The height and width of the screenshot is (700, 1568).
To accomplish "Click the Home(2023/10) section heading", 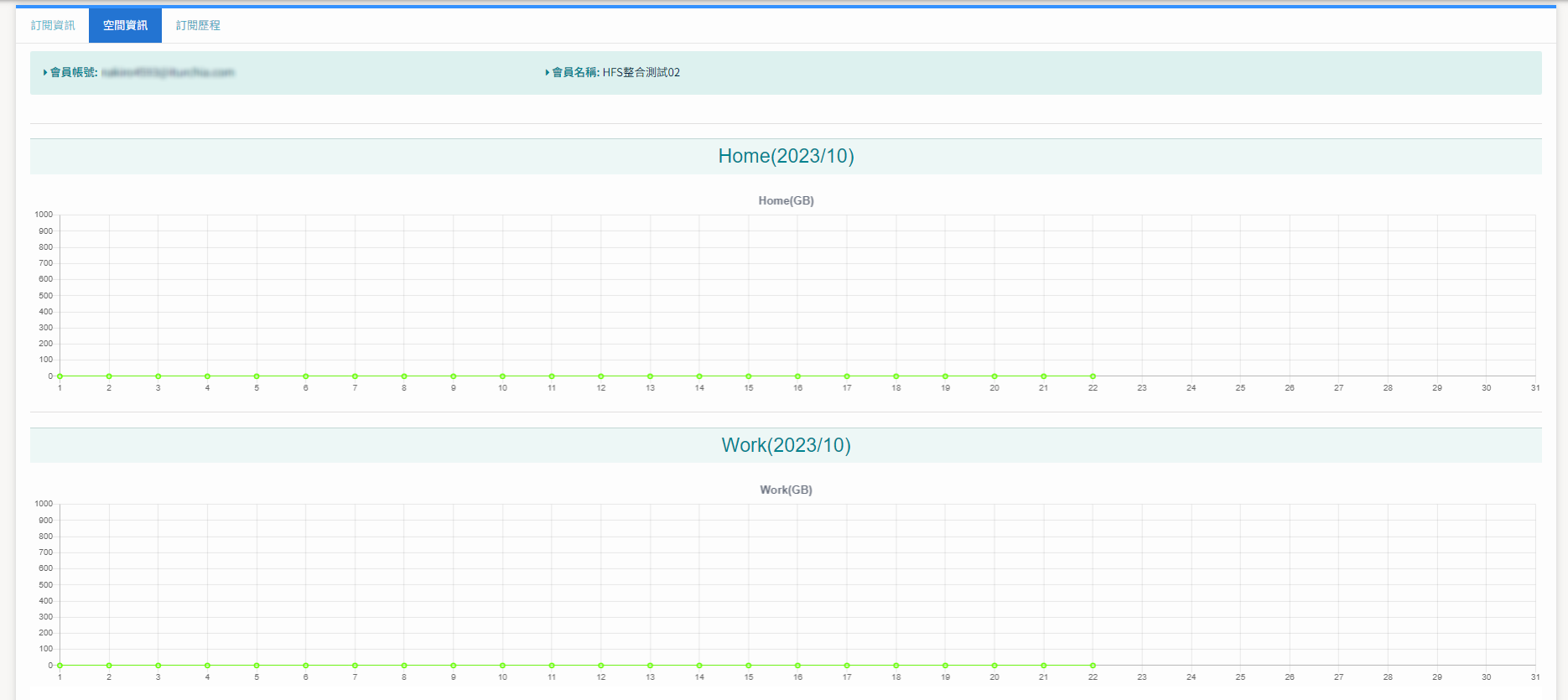I will tap(786, 156).
